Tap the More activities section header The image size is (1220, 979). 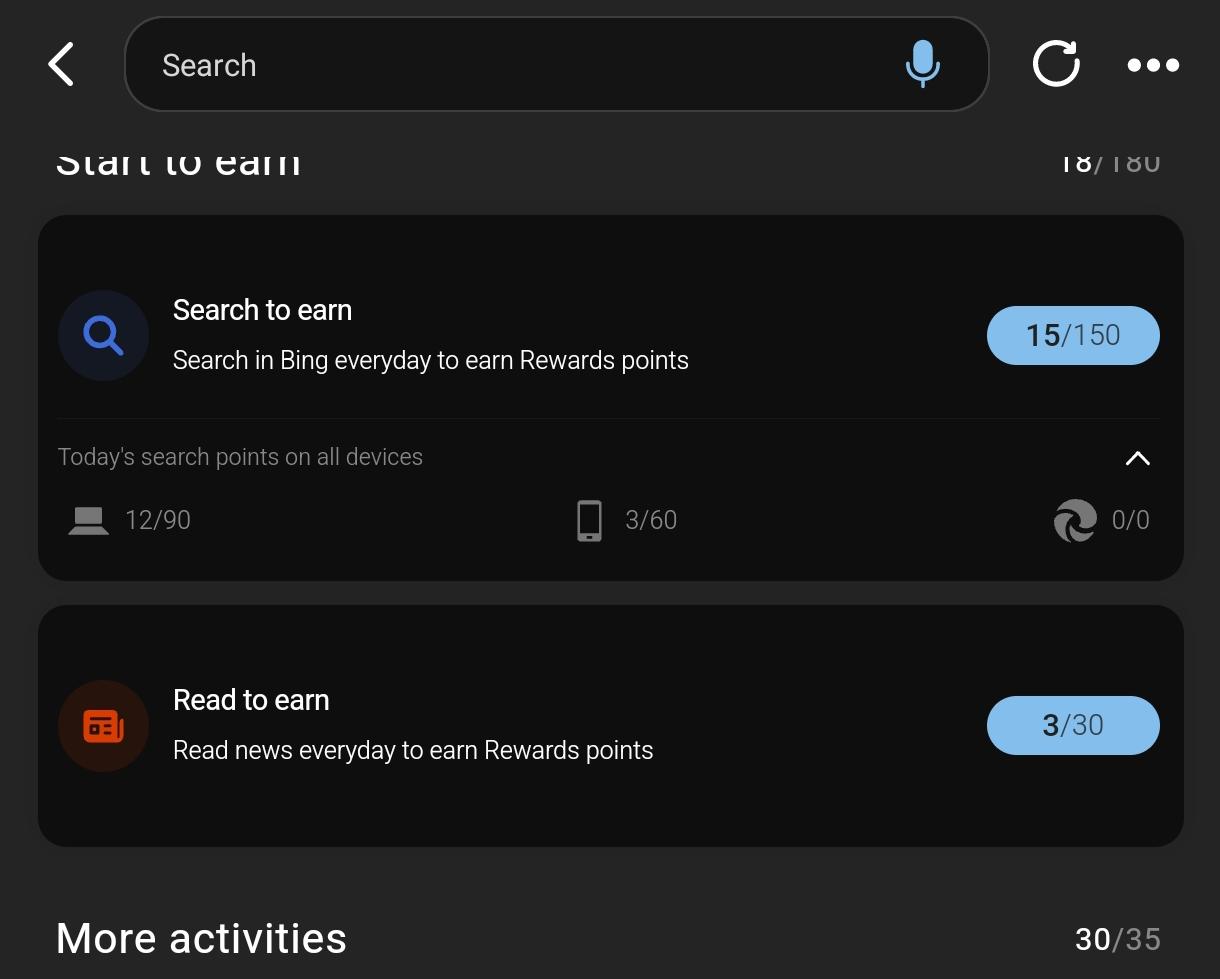(200, 938)
